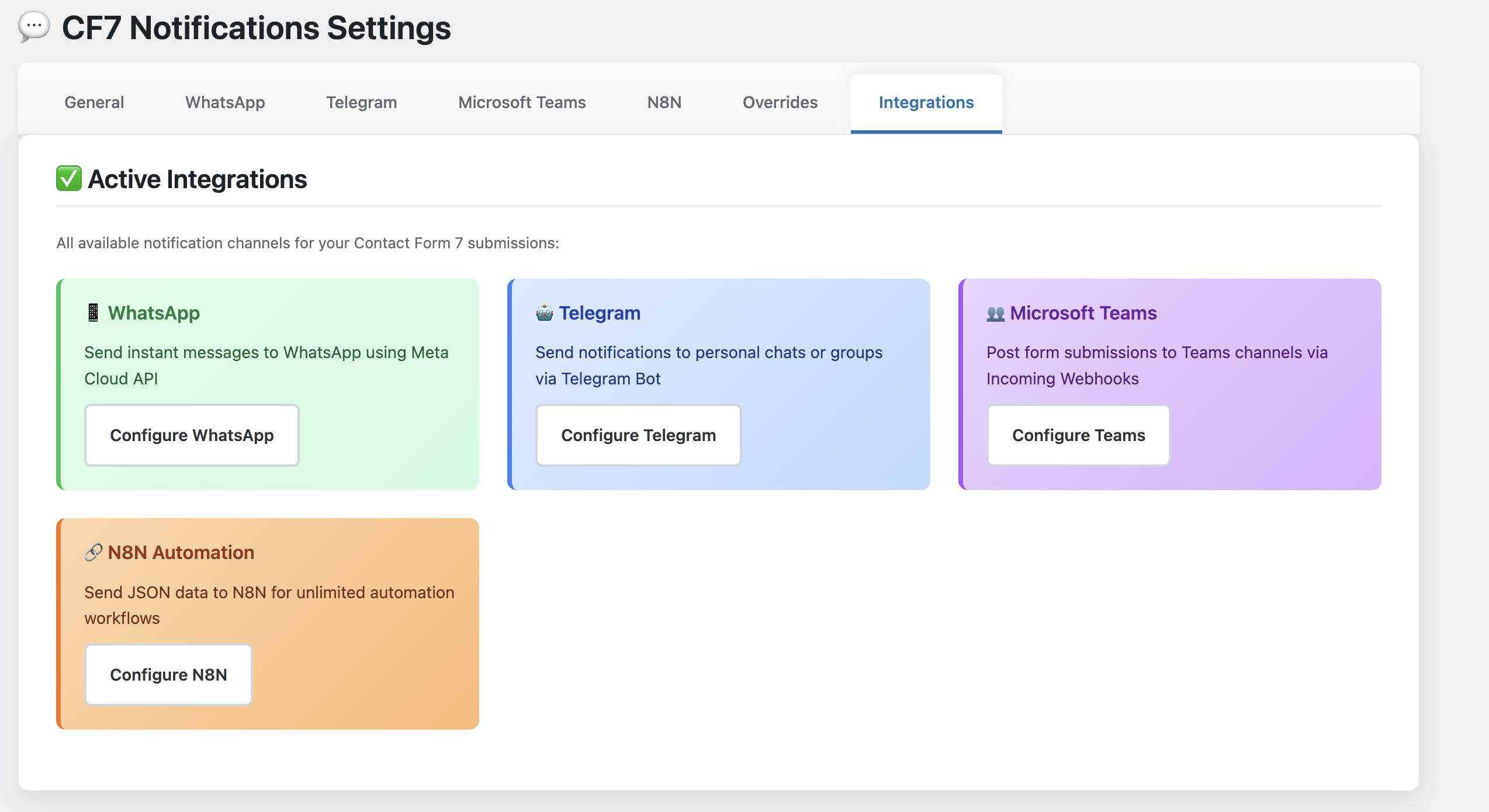The height and width of the screenshot is (812, 1489).
Task: Open the N8N tab
Action: coord(664,103)
